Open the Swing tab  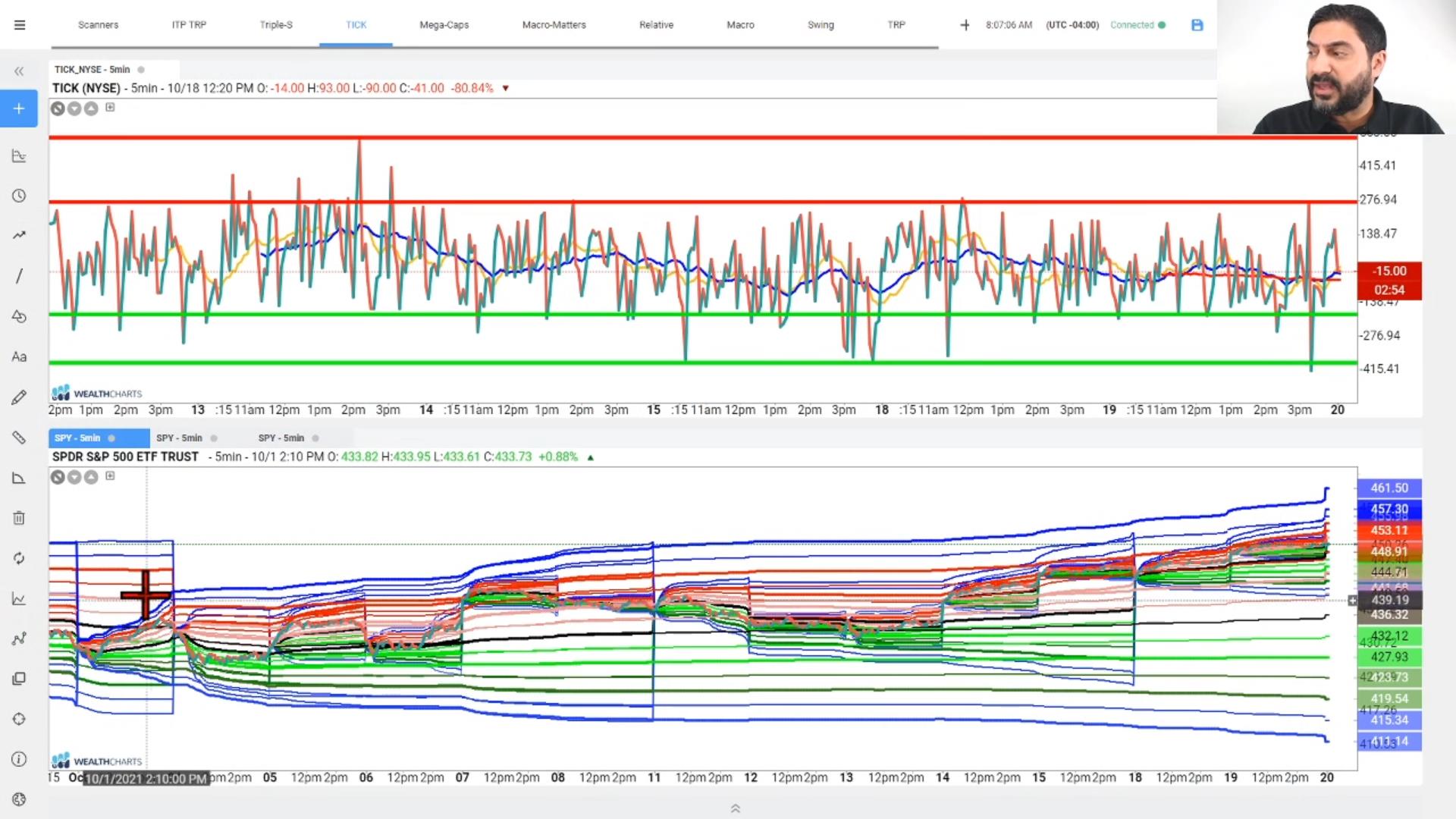821,25
